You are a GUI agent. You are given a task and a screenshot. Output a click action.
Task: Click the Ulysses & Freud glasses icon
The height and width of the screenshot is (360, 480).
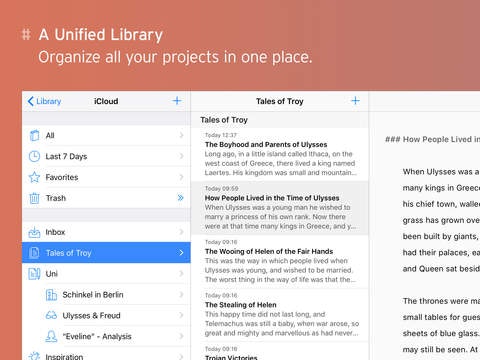pyautogui.click(x=51, y=315)
